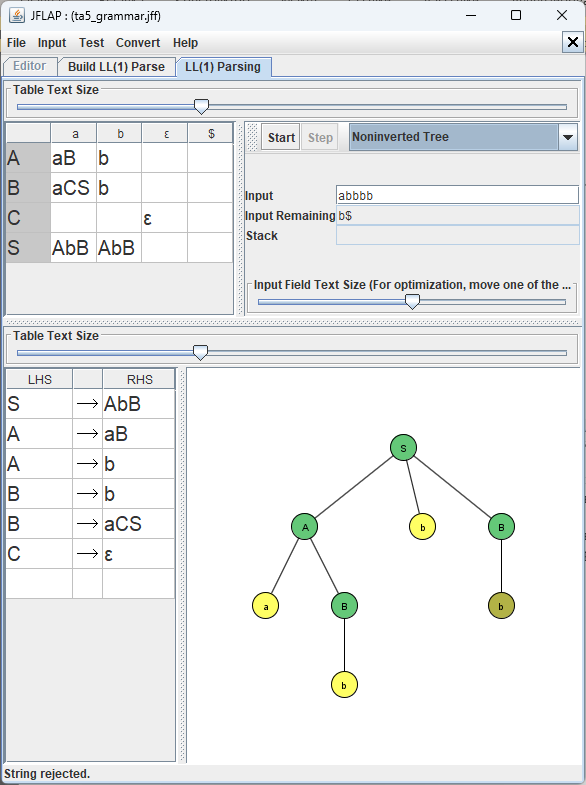Select the A node in the parse tree
The image size is (586, 785).
pos(305,527)
